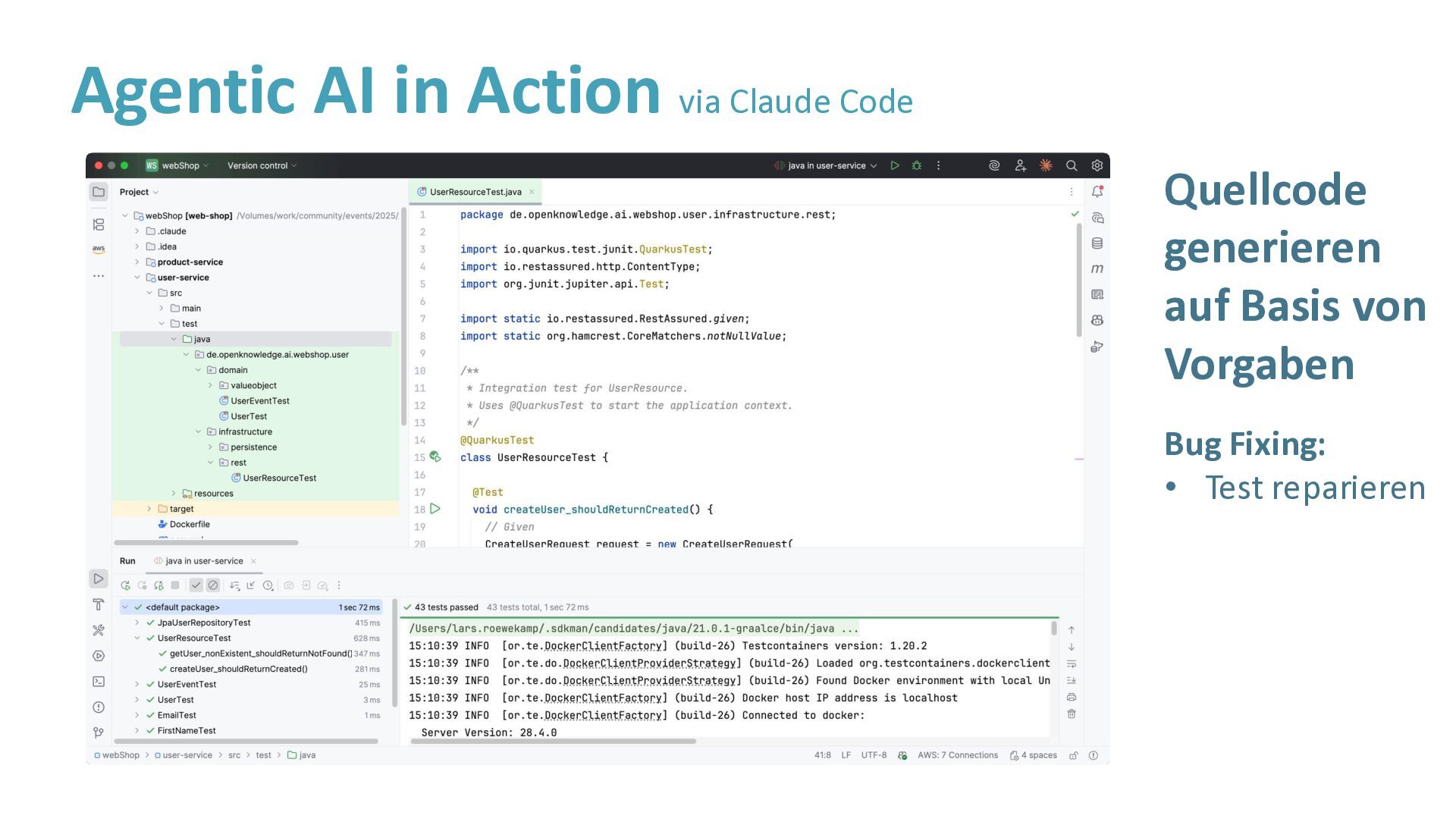1456x819 pixels.
Task: Select the UserResourceTest.java editor tab
Action: 475,192
